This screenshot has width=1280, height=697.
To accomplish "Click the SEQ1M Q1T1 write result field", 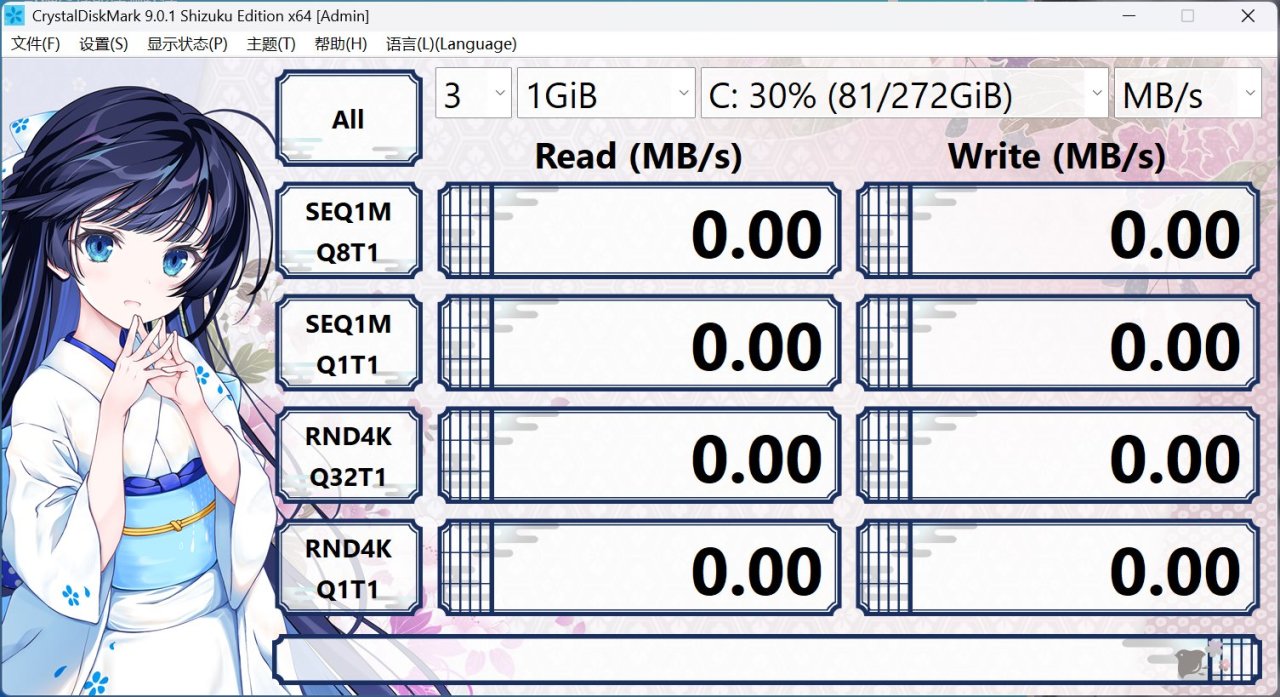I will click(x=1058, y=343).
